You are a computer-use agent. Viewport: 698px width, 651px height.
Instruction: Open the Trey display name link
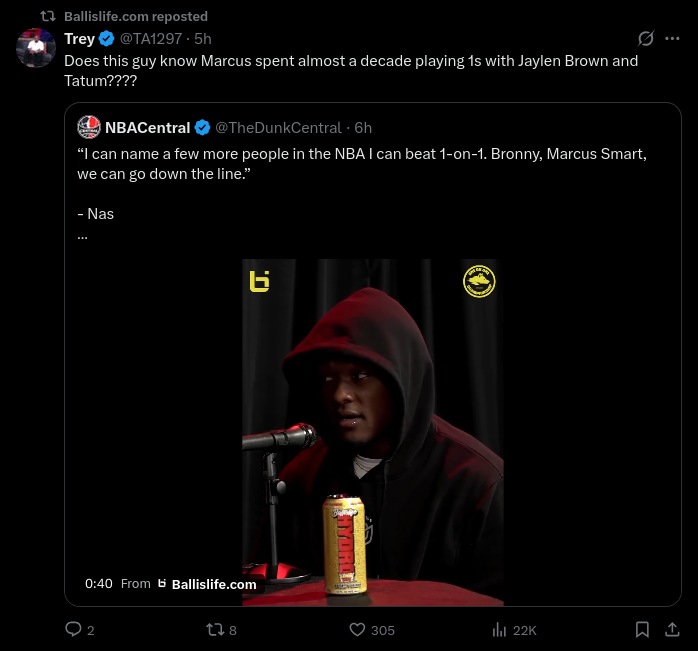[x=79, y=39]
